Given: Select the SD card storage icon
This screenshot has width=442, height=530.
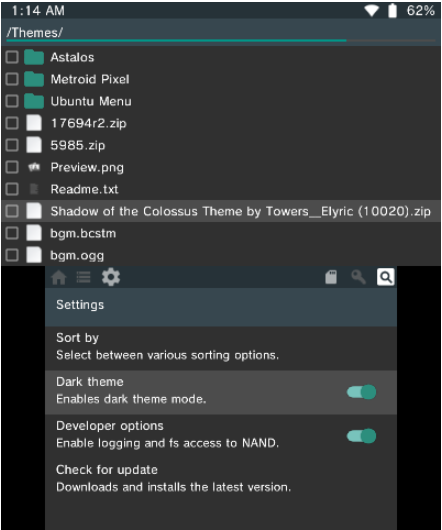Looking at the screenshot, I should (331, 277).
